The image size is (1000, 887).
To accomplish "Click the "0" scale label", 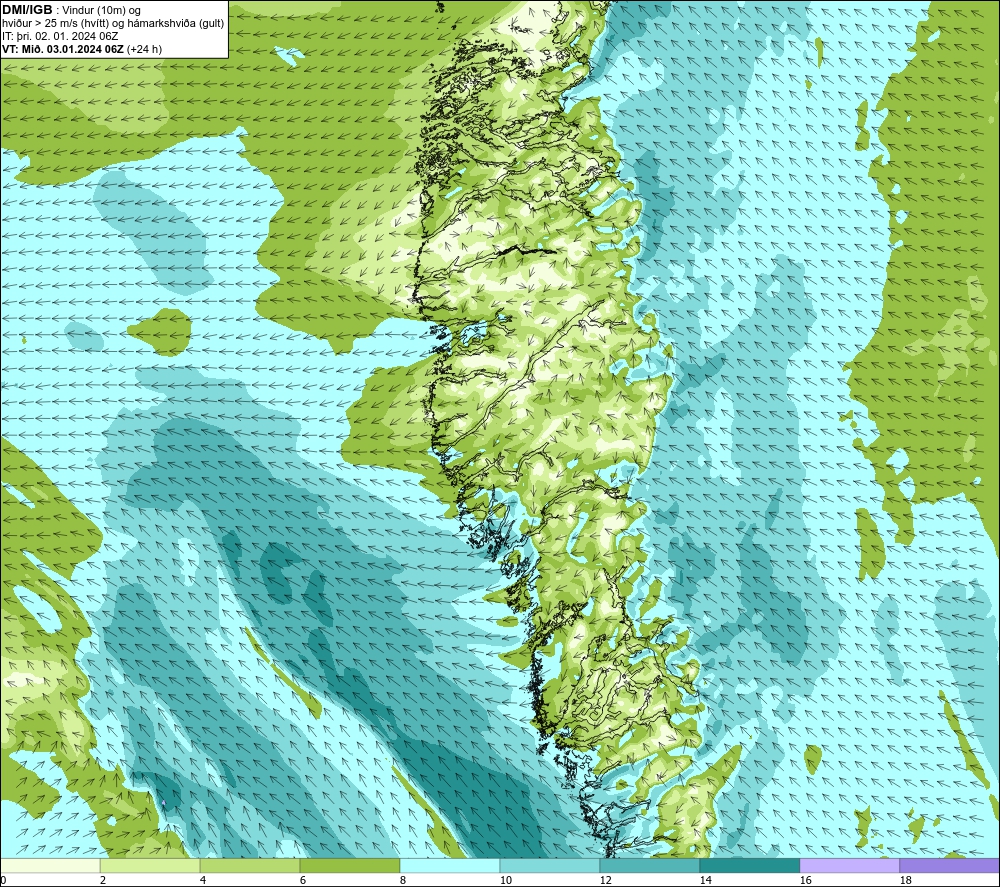I will 3,880.
